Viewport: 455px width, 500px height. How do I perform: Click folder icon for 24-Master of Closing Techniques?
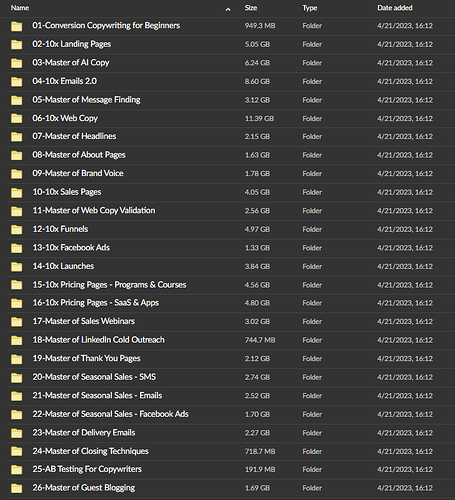coord(17,452)
